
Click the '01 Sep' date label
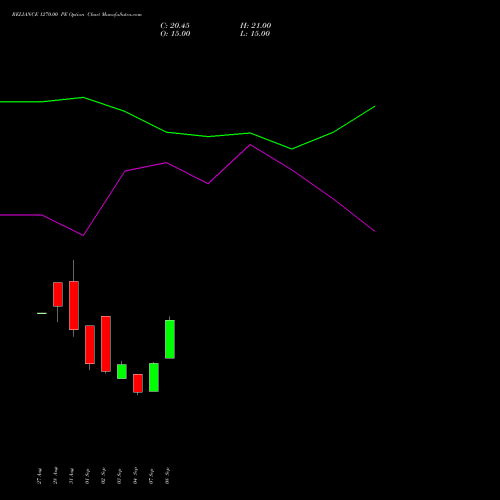click(x=87, y=476)
